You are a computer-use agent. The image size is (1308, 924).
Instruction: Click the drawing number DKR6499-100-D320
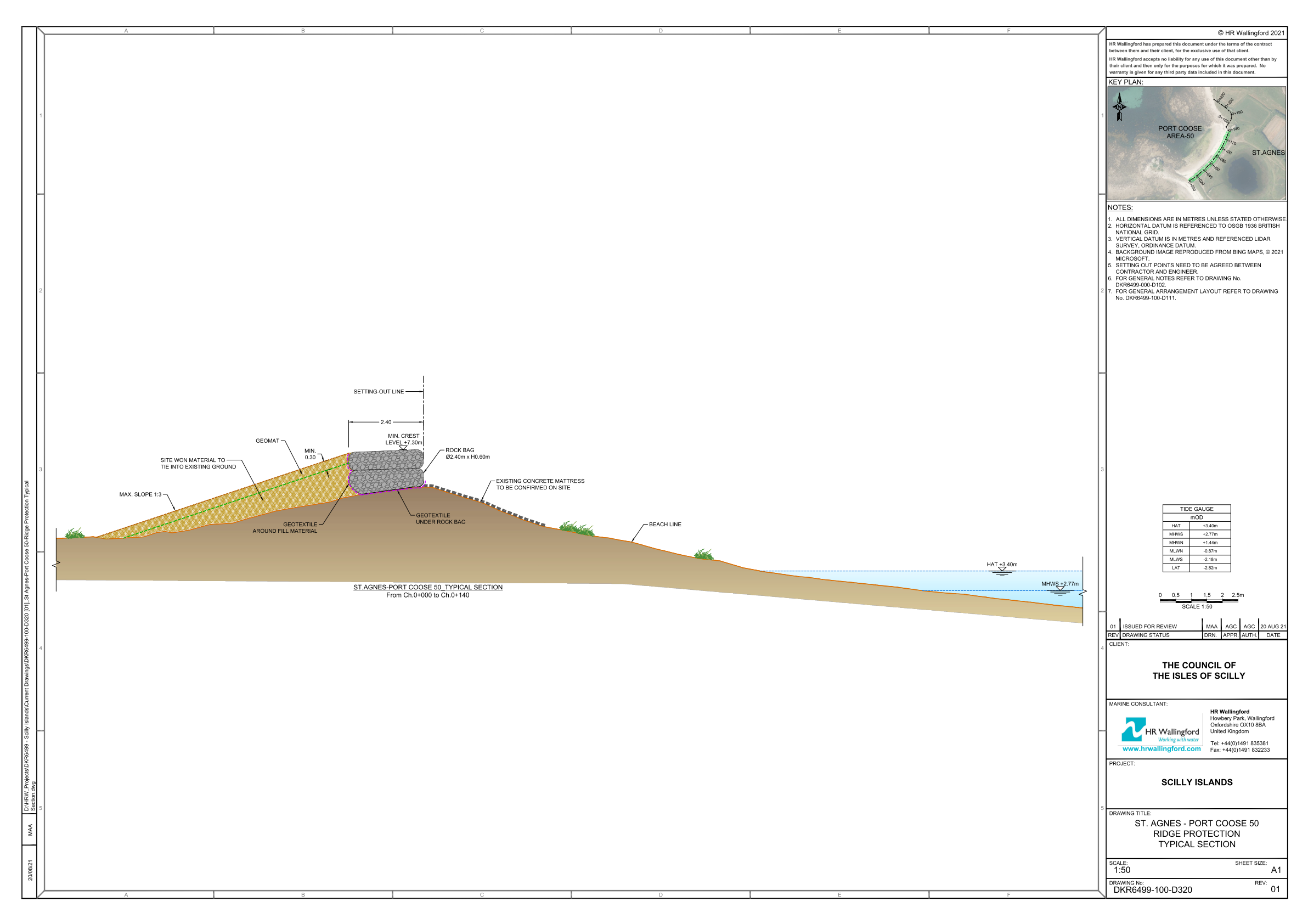1153,890
